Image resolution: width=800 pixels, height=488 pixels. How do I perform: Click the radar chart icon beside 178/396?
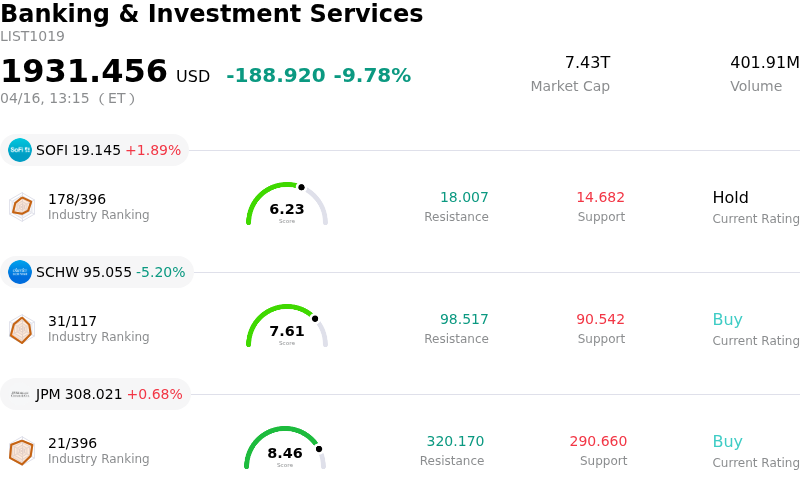point(21,206)
